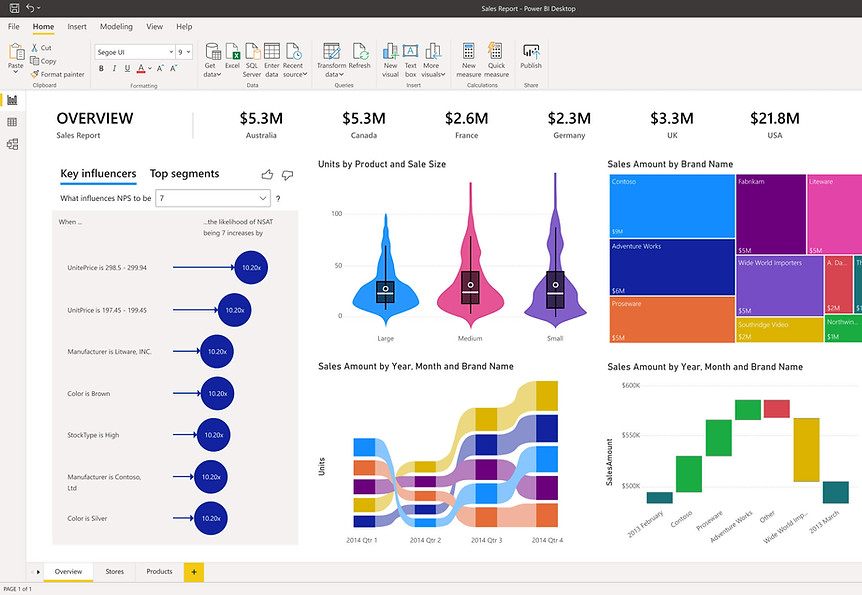This screenshot has height=595, width=862.
Task: Select the Germany $2.3M card
Action: 569,125
